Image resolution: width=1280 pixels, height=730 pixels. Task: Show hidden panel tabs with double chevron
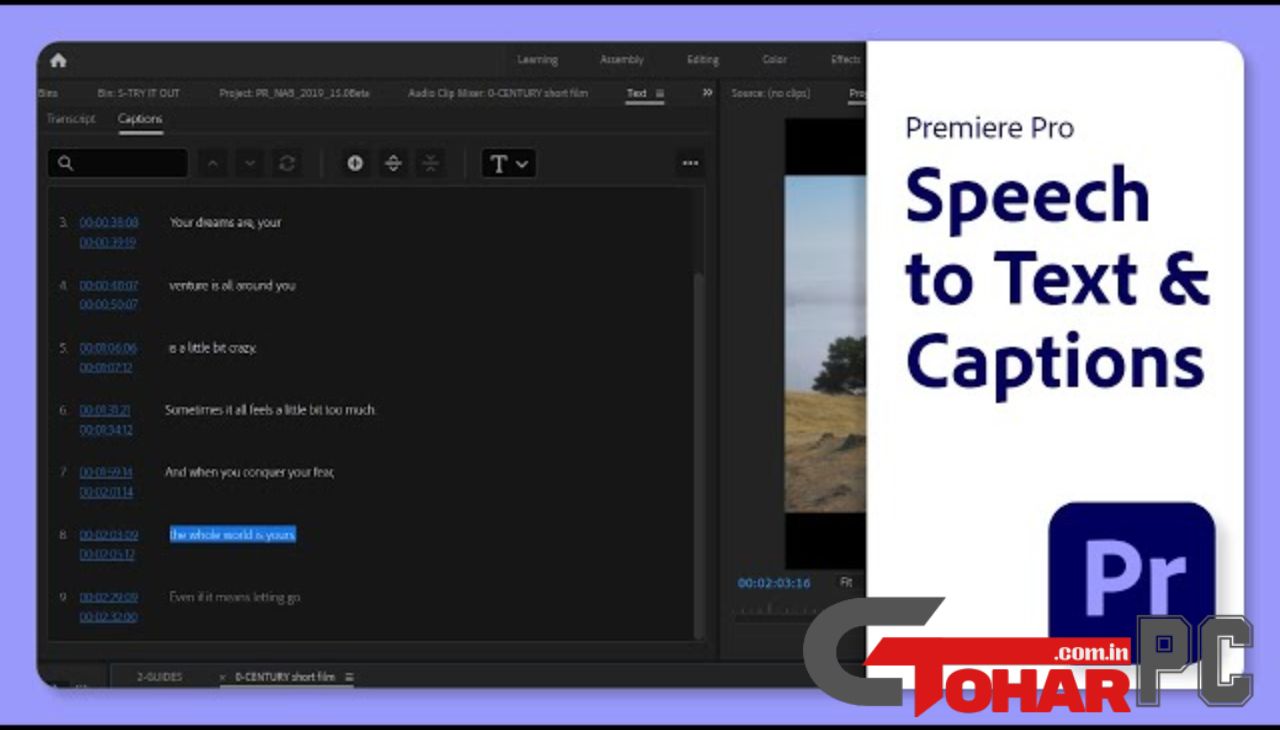pyautogui.click(x=707, y=93)
